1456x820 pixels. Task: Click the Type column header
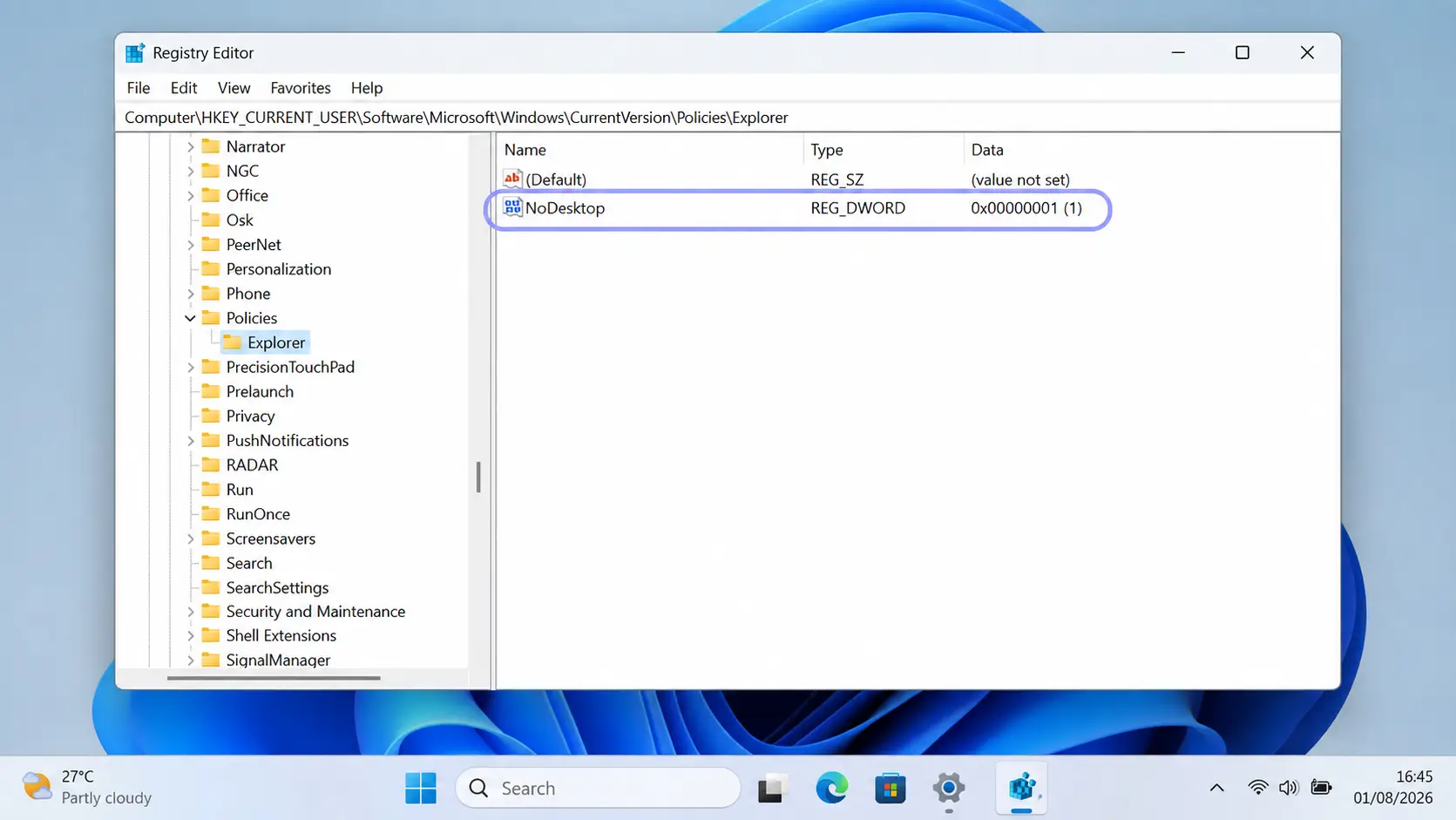pyautogui.click(x=884, y=150)
